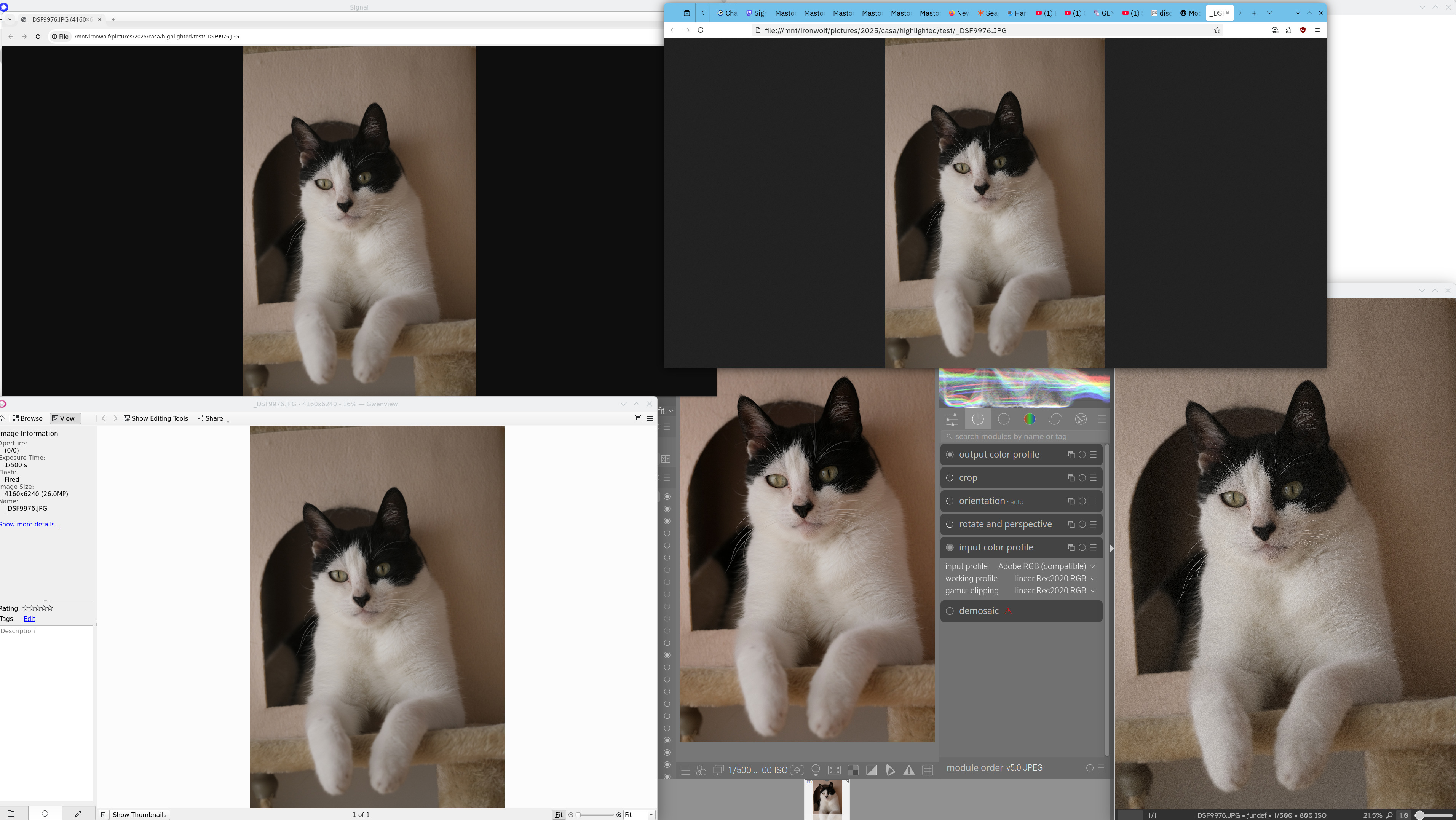
Task: Click the soft proofing diagonal square icon
Action: point(872,770)
